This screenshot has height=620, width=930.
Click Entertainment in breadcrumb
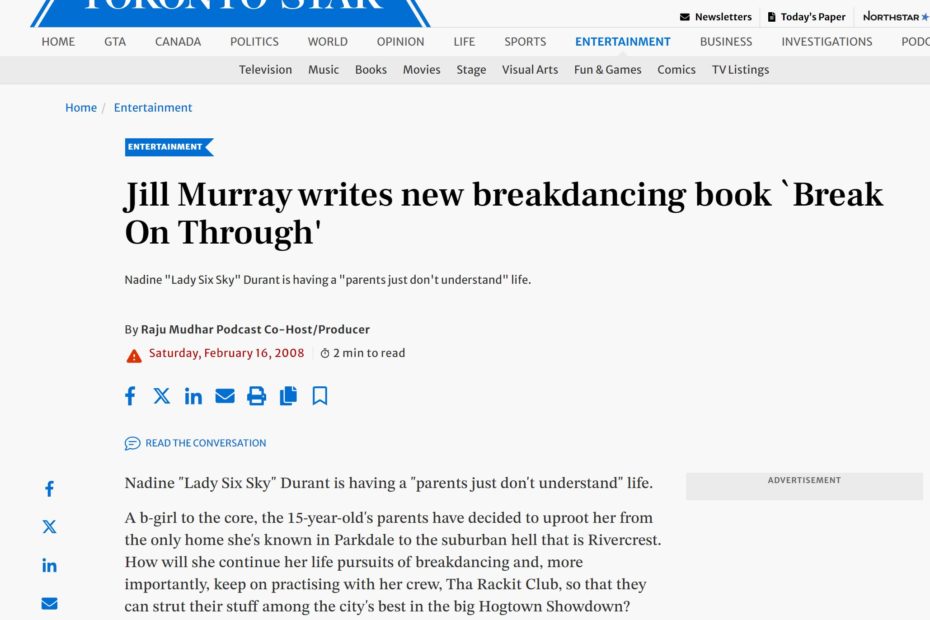click(x=153, y=107)
